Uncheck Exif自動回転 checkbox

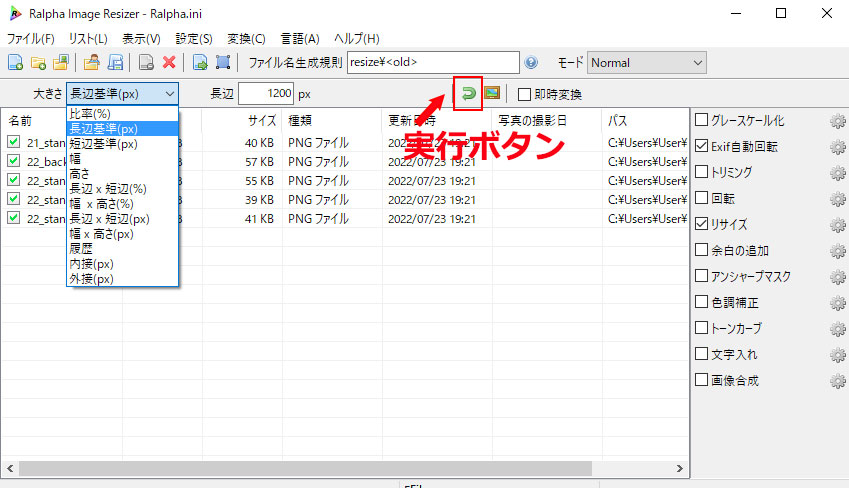point(701,146)
